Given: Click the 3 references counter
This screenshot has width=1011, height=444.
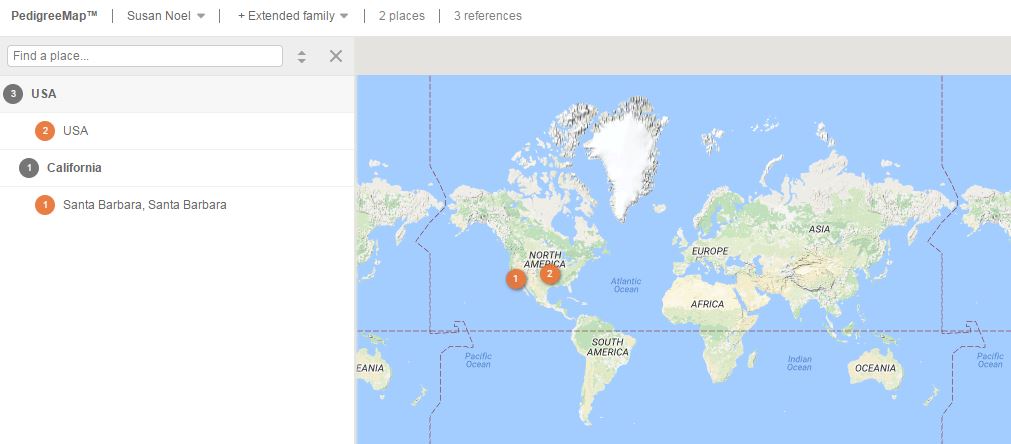Looking at the screenshot, I should click(487, 16).
